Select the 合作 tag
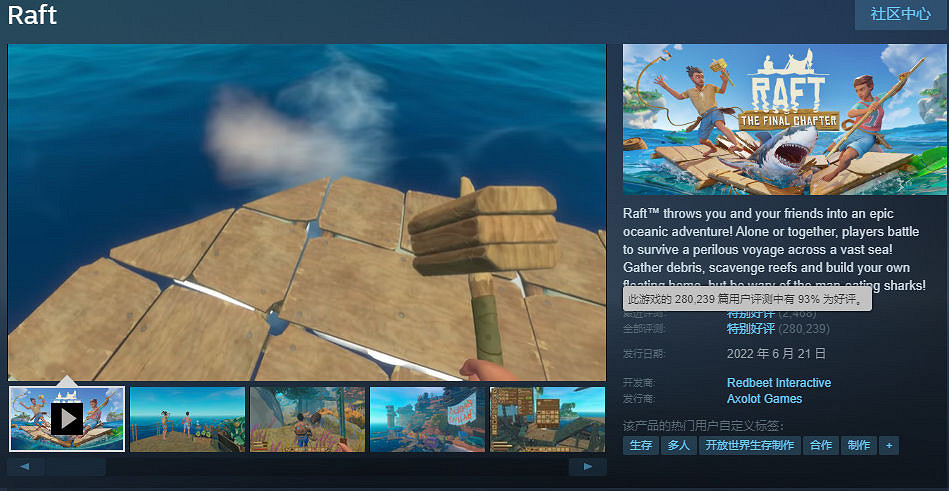 821,446
